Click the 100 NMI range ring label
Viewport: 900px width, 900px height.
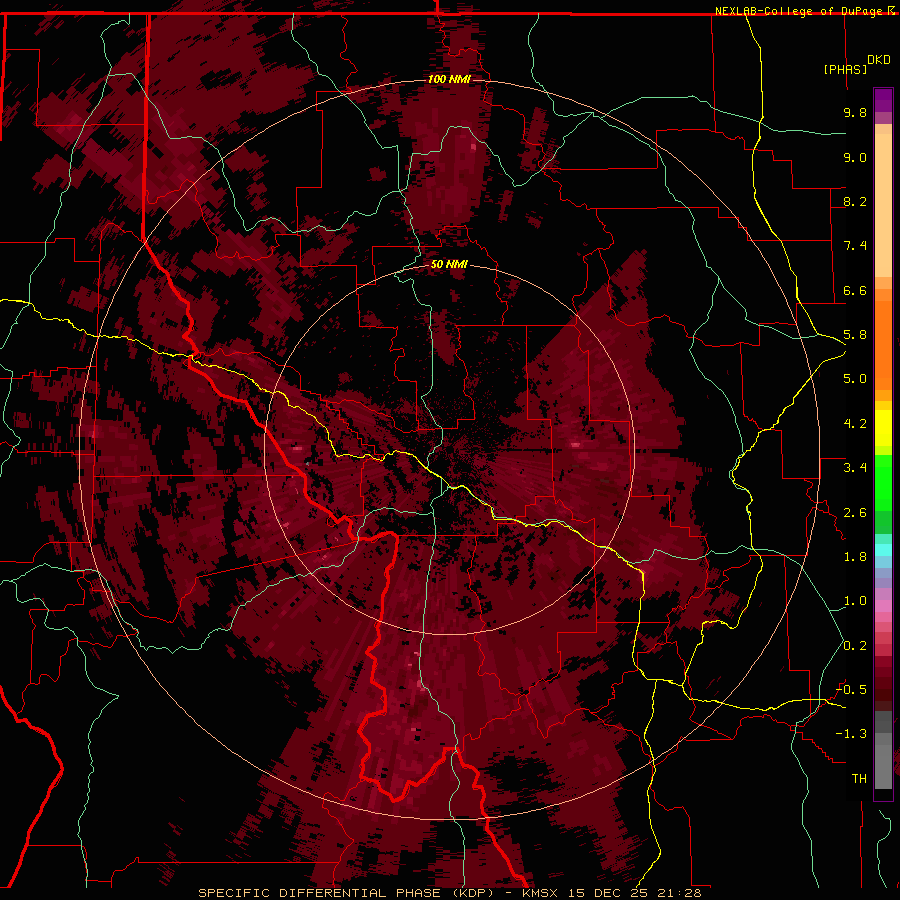(x=449, y=79)
